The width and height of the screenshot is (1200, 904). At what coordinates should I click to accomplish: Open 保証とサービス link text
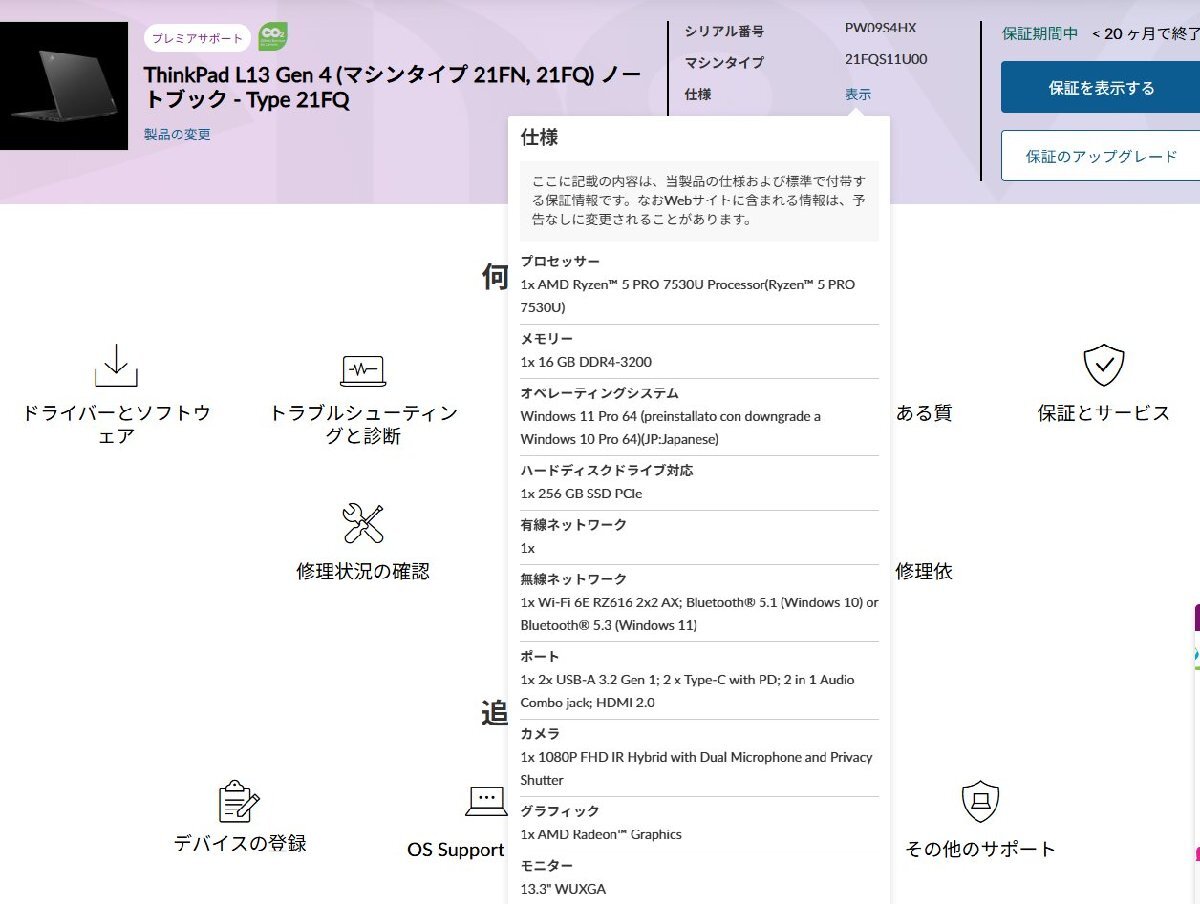point(1104,413)
